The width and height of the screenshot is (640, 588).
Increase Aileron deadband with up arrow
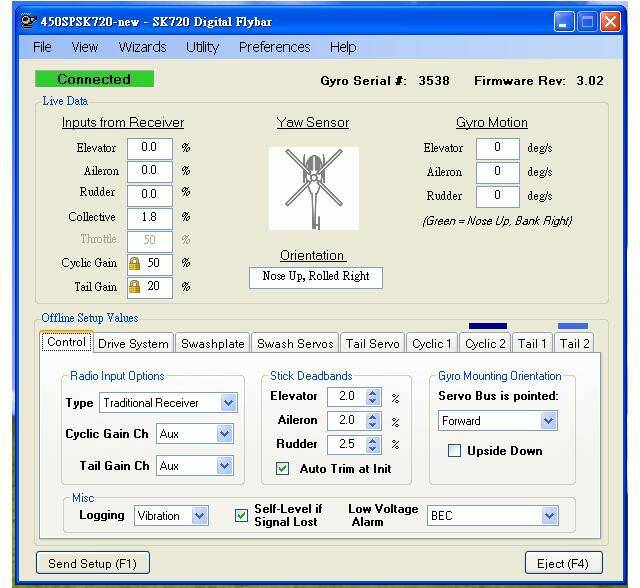(372, 417)
